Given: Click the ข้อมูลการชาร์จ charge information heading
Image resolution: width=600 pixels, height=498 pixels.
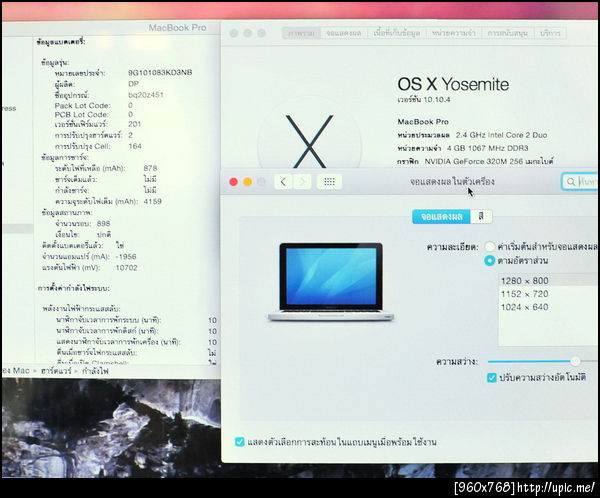Looking at the screenshot, I should pos(65,157).
